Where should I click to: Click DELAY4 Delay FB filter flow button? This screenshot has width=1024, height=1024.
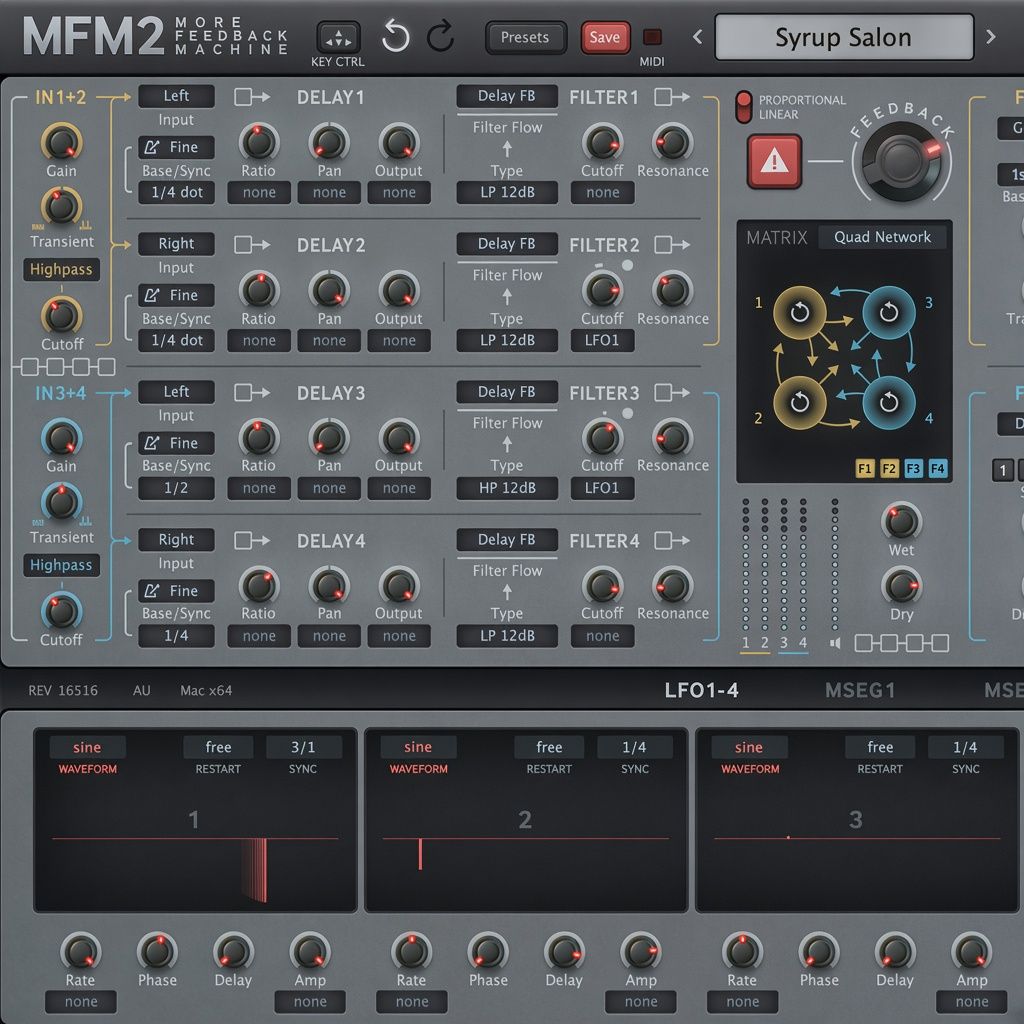pos(507,539)
